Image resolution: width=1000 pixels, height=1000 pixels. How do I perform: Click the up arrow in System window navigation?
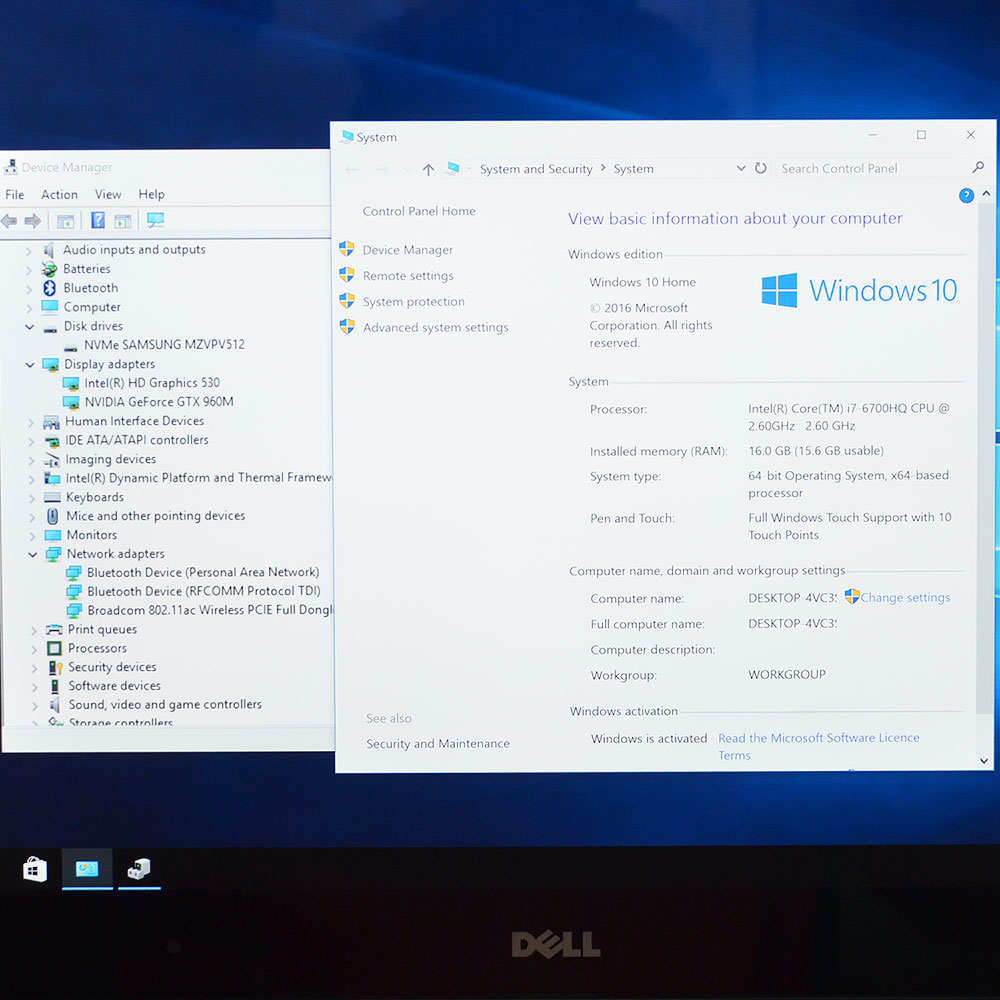pos(428,170)
